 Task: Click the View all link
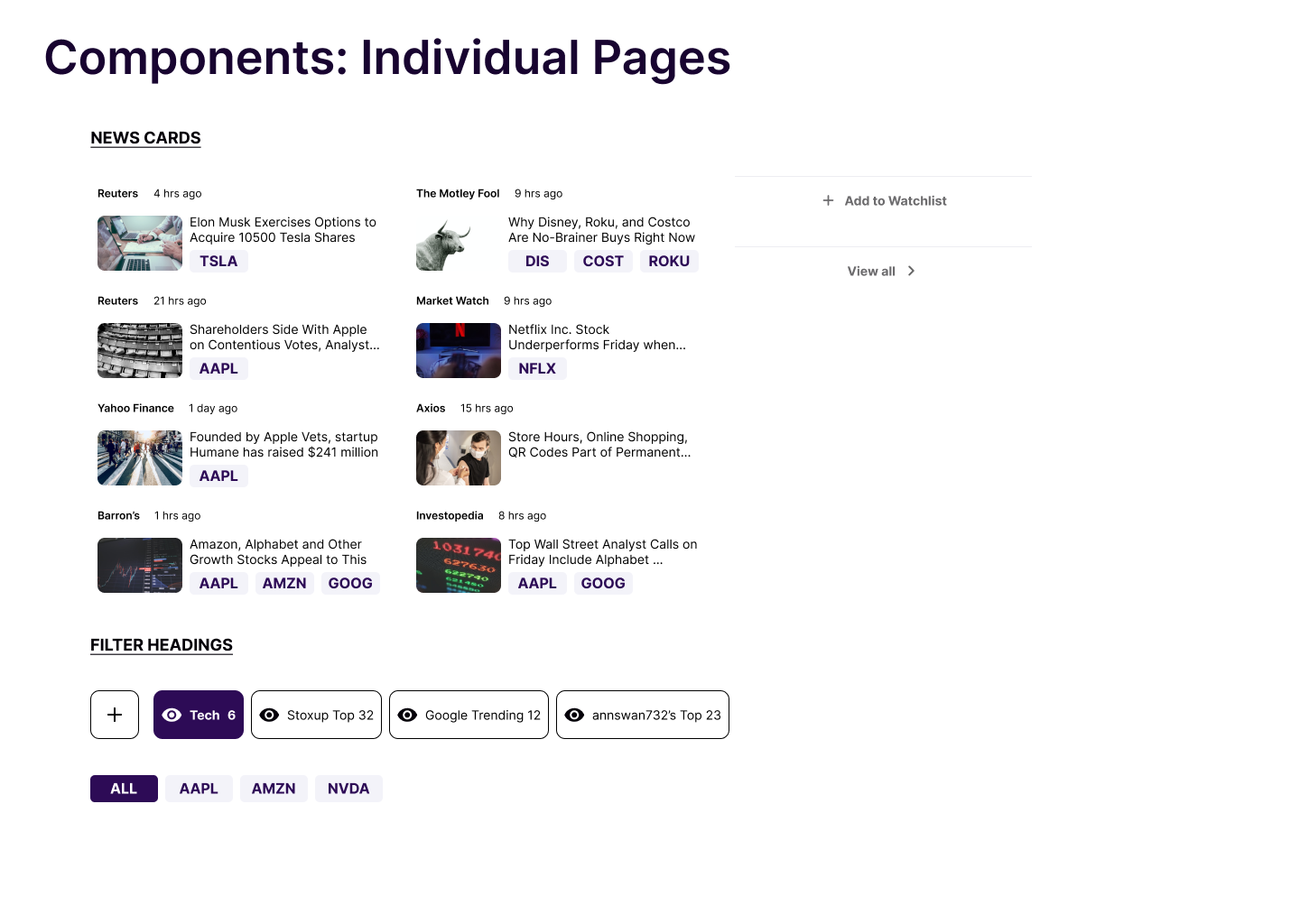pyautogui.click(x=870, y=271)
